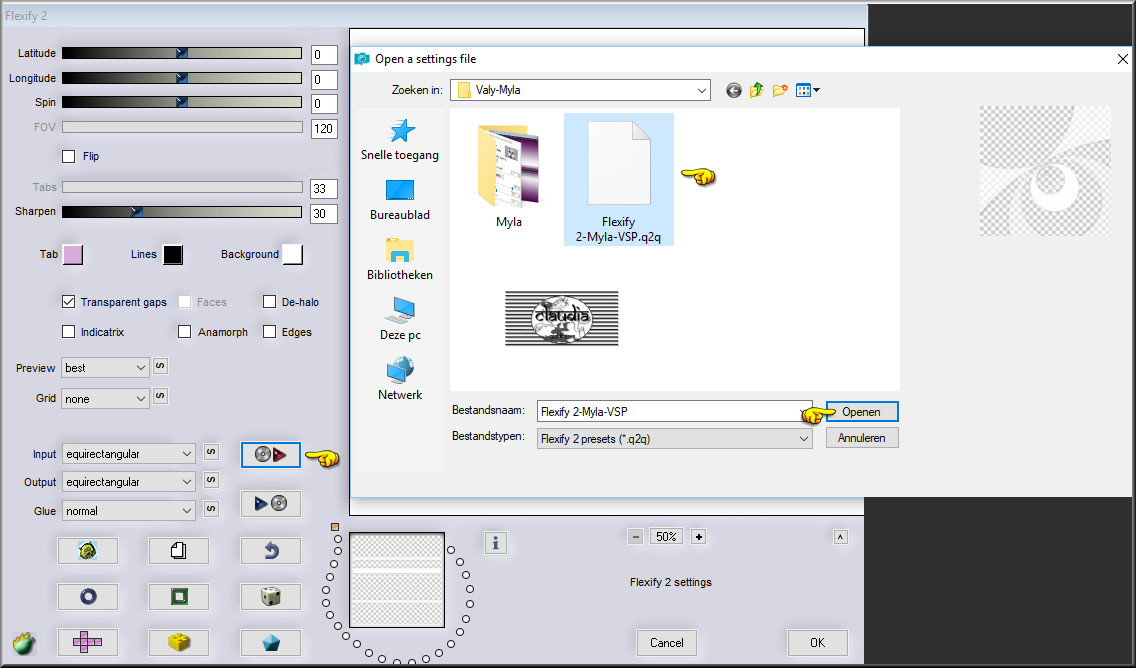Click the Flexify info button
This screenshot has height=668, width=1136.
click(496, 543)
